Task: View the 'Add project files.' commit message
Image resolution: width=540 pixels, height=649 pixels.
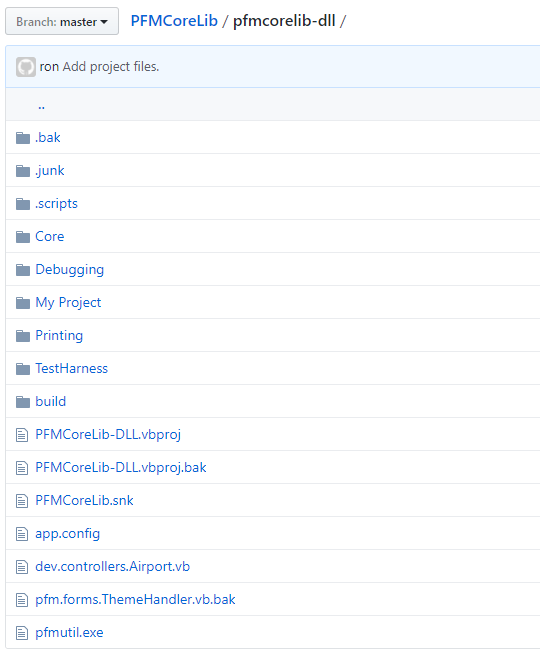Action: point(111,67)
